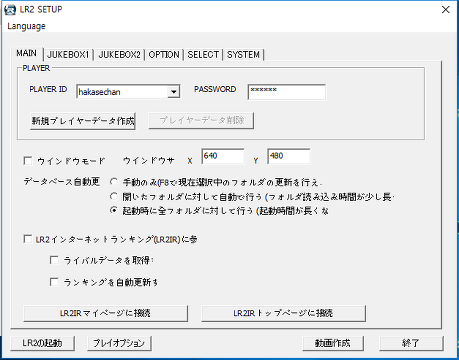This screenshot has height=360, width=459.
Task: Click LR2IRトップページに接続 button
Action: click(283, 313)
